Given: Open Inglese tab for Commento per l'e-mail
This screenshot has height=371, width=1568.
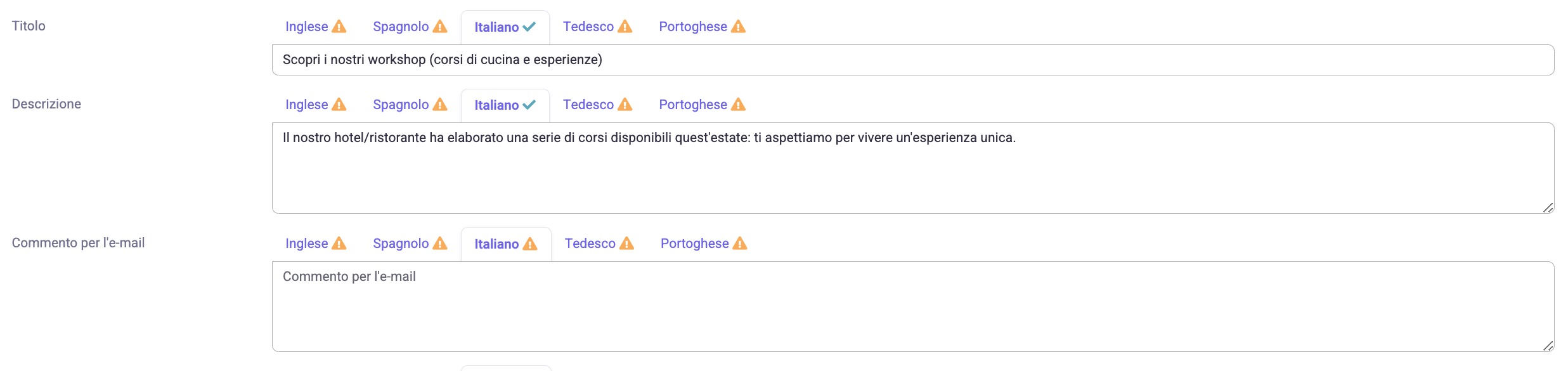Looking at the screenshot, I should [316, 244].
